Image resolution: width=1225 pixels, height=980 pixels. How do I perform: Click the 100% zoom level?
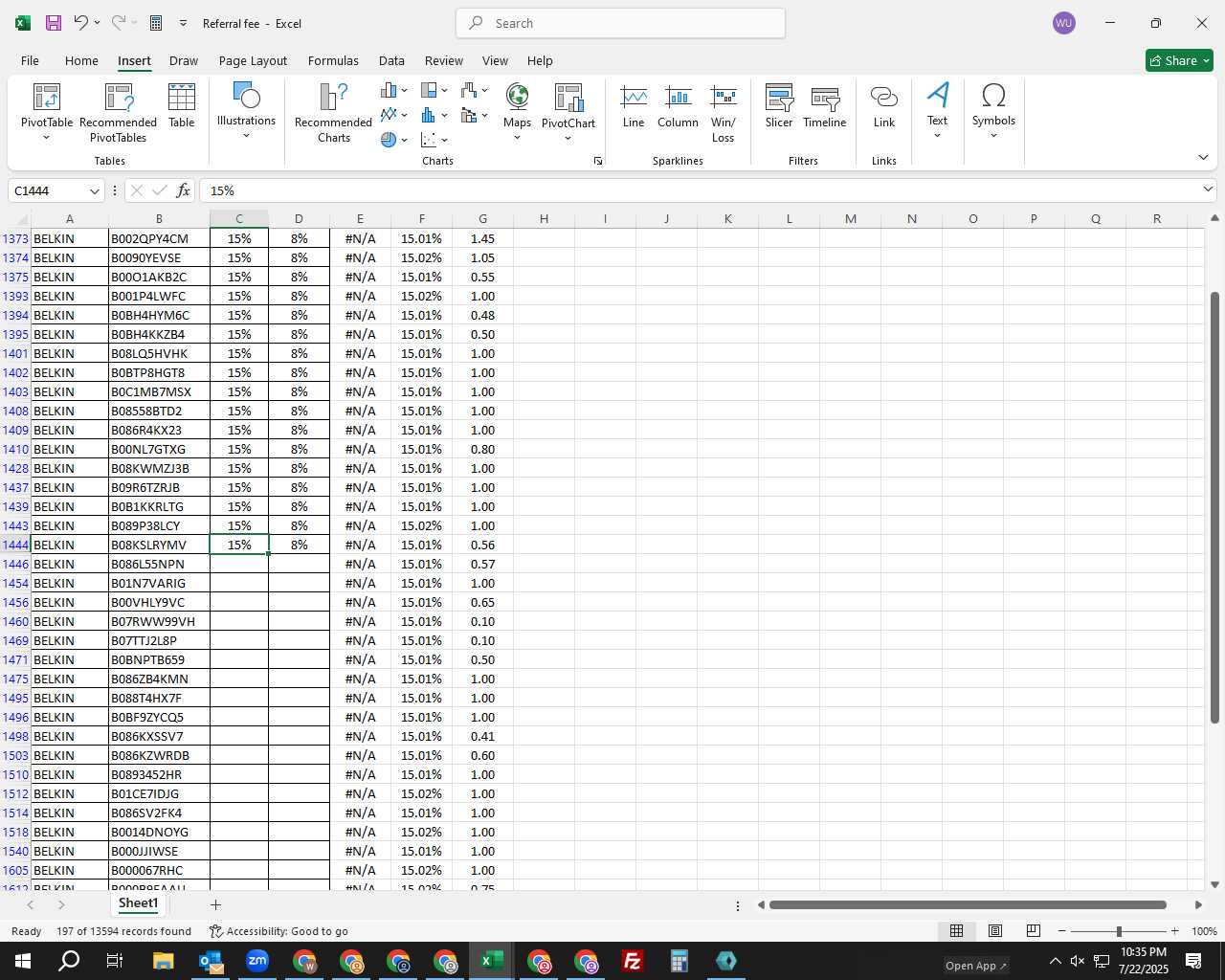pyautogui.click(x=1204, y=931)
